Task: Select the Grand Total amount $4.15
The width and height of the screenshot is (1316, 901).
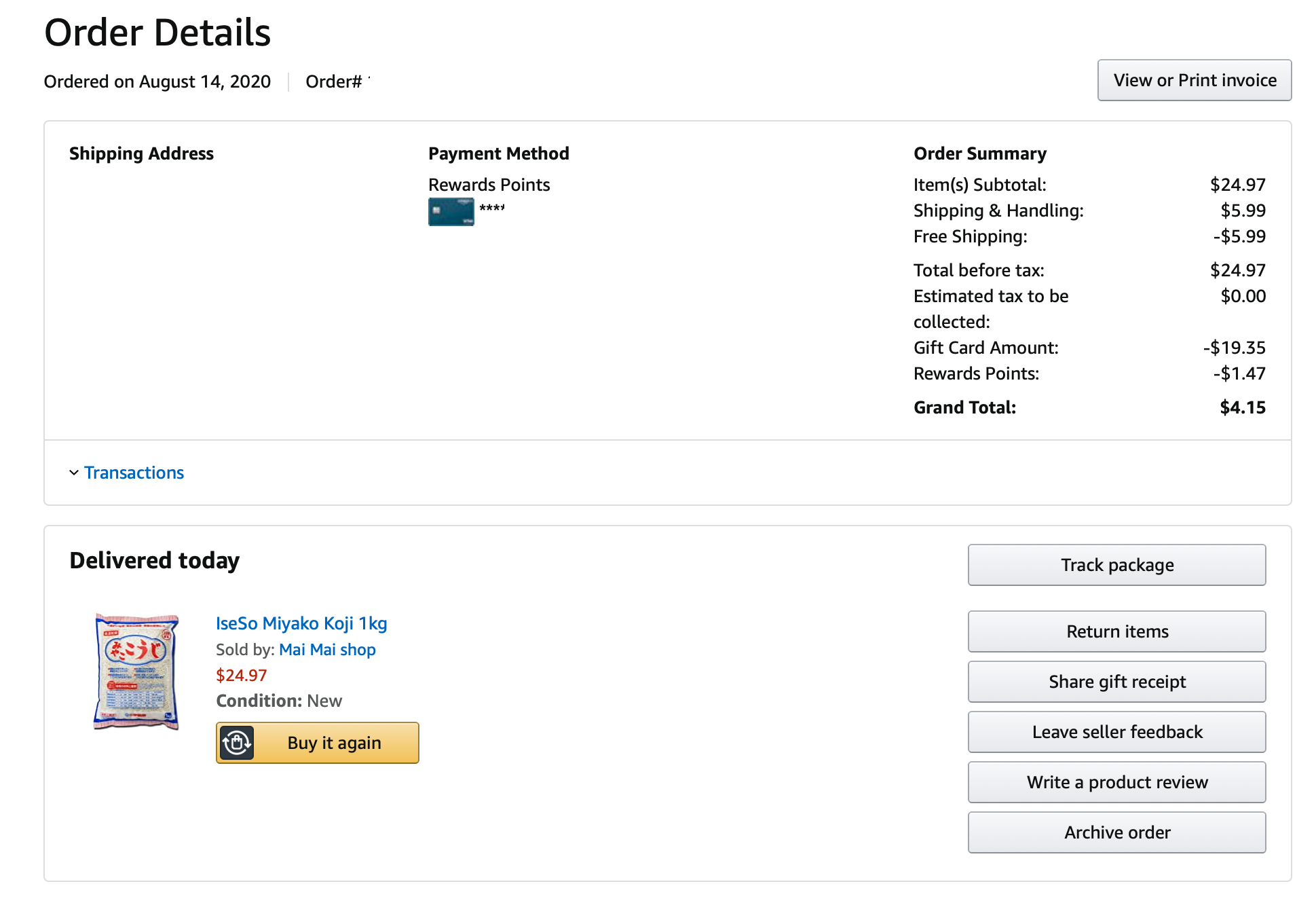Action: [1243, 407]
